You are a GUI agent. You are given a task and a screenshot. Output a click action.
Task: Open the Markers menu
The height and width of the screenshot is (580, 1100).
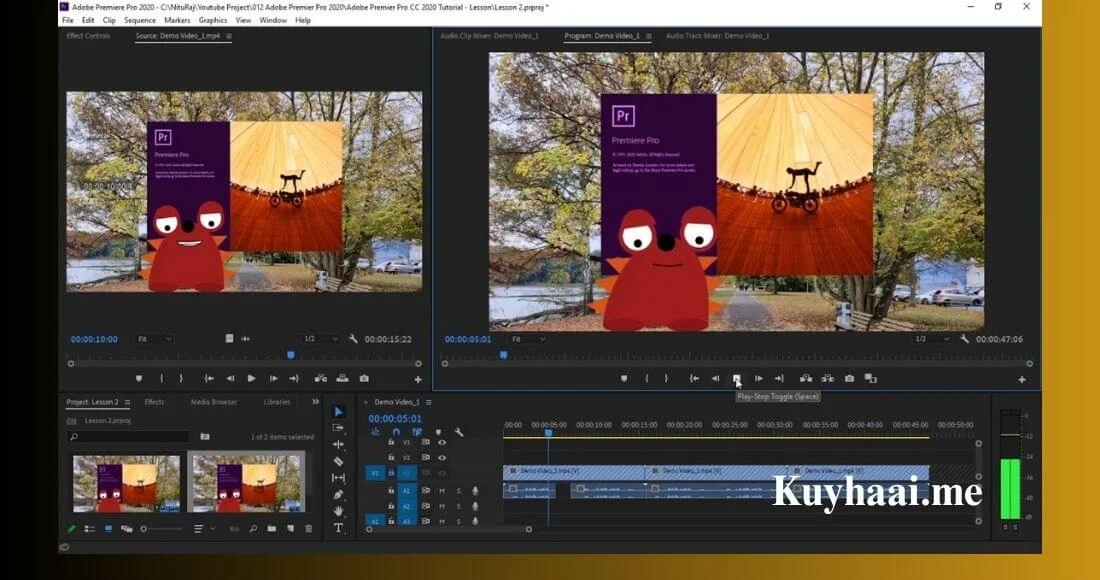[x=177, y=20]
